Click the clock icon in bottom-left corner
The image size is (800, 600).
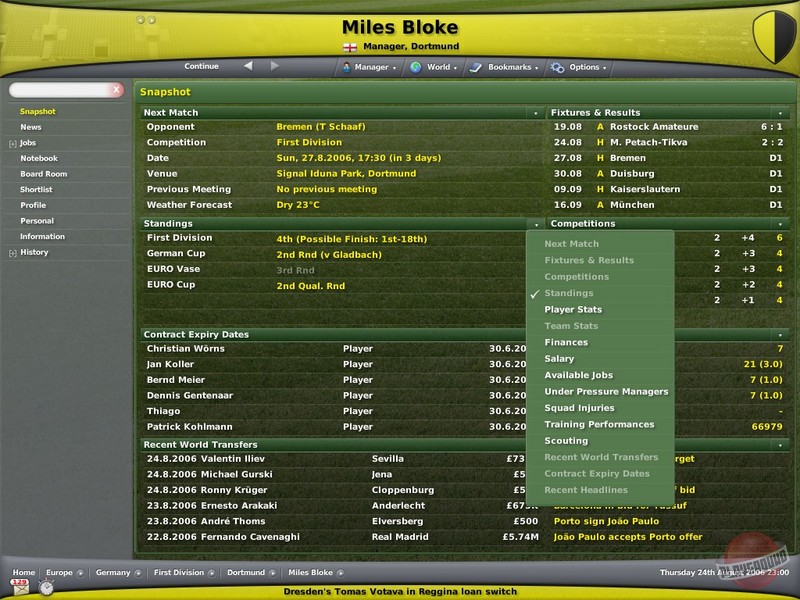pos(46,588)
